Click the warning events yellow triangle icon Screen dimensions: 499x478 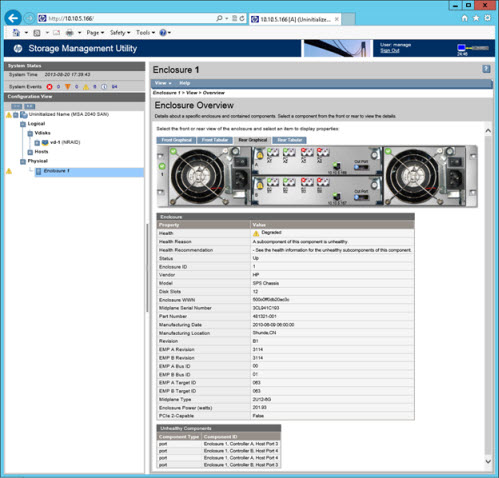86,87
